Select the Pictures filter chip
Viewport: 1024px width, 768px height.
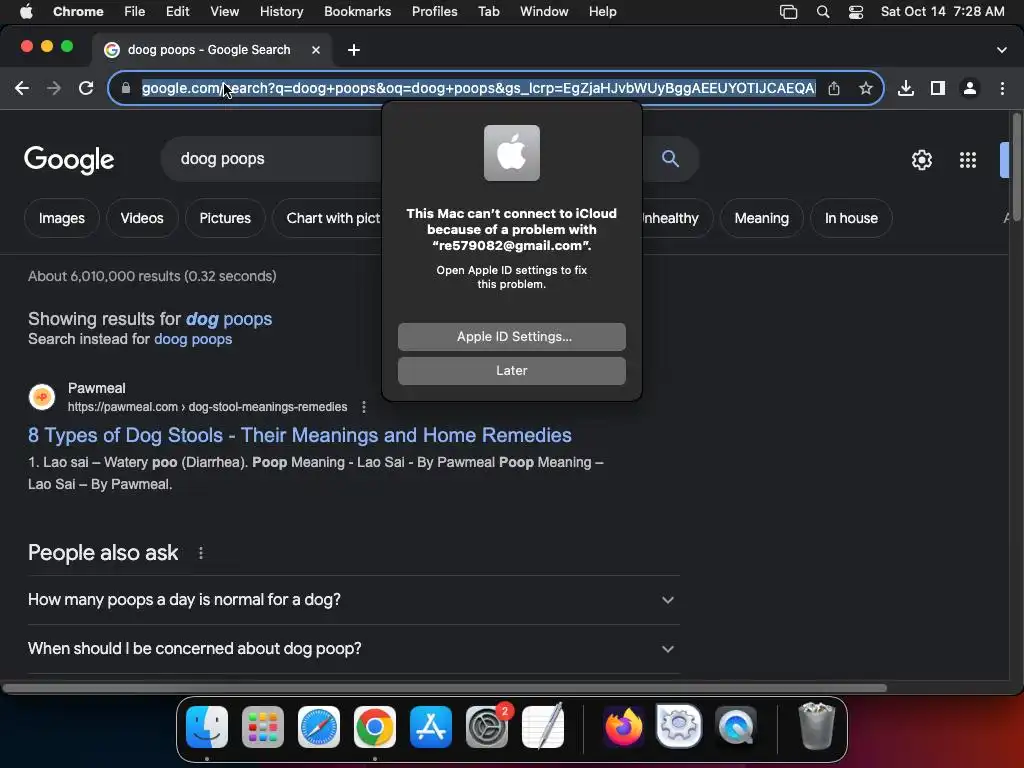tap(225, 218)
